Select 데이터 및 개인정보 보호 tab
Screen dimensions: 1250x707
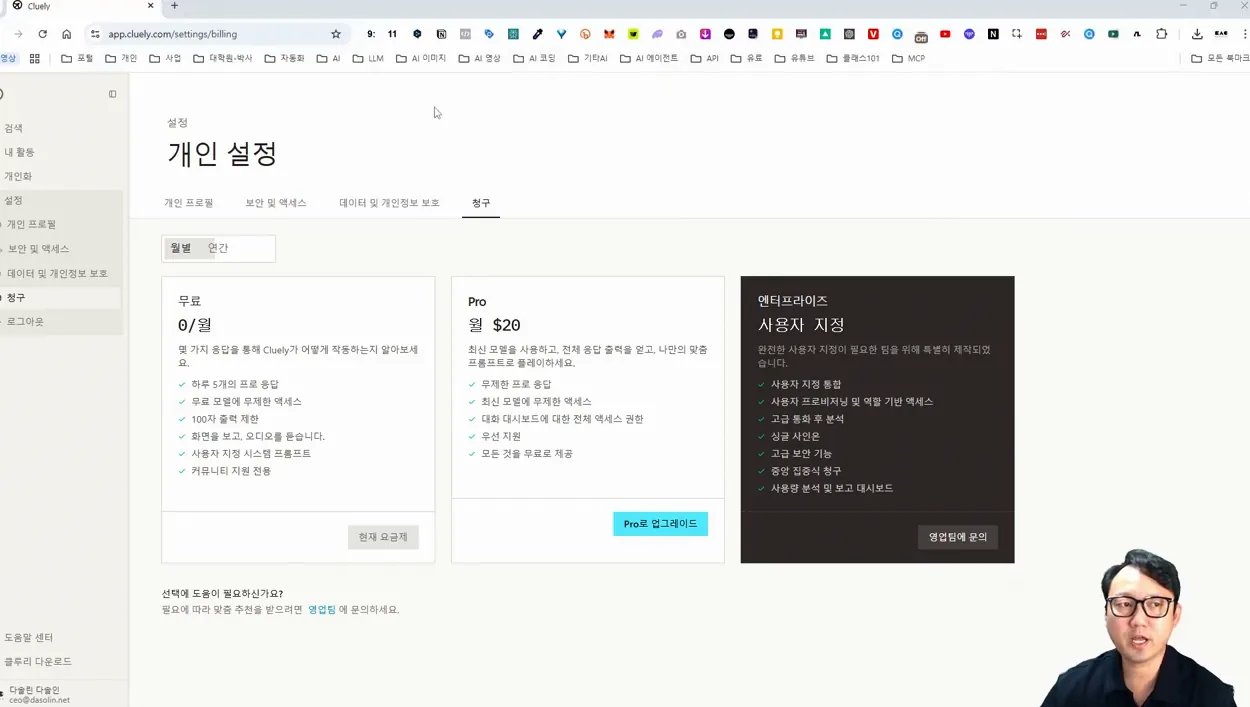(x=389, y=203)
